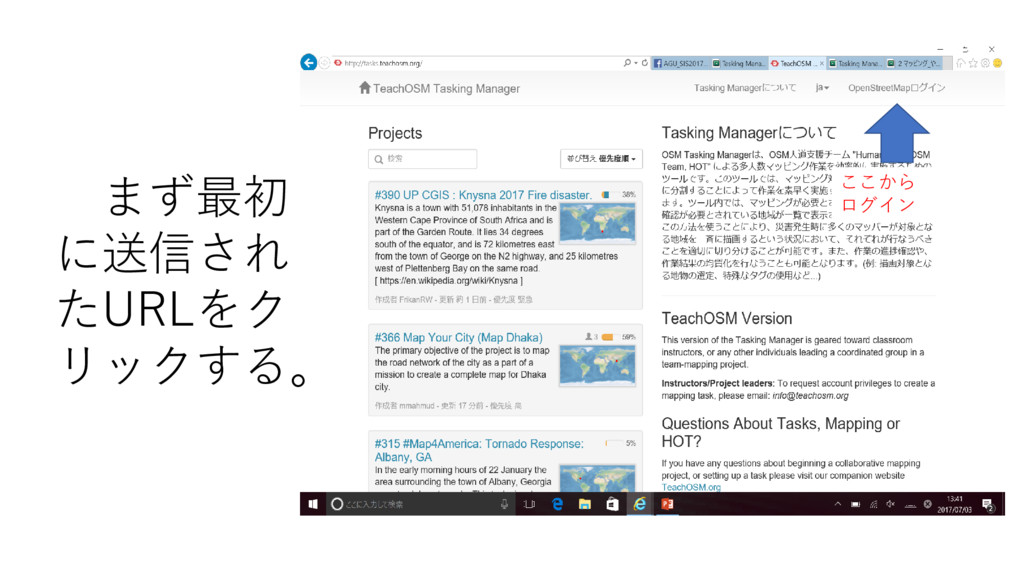1024x576 pixels.
Task: Open project #315 Map4America Tornado Response
Action: pyautogui.click(x=479, y=450)
